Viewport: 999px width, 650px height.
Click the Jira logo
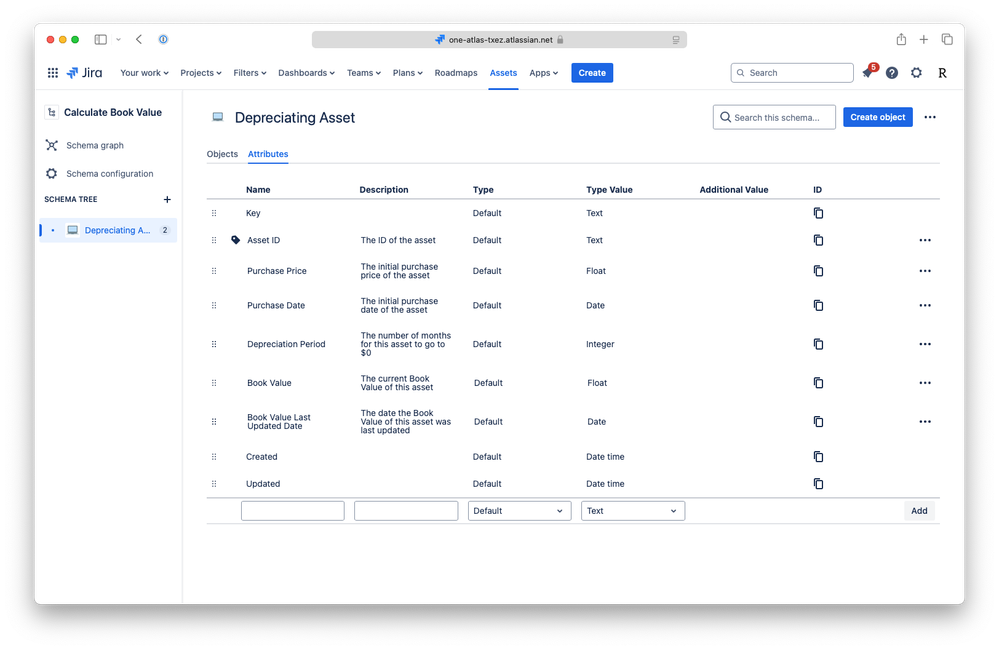[x=84, y=73]
